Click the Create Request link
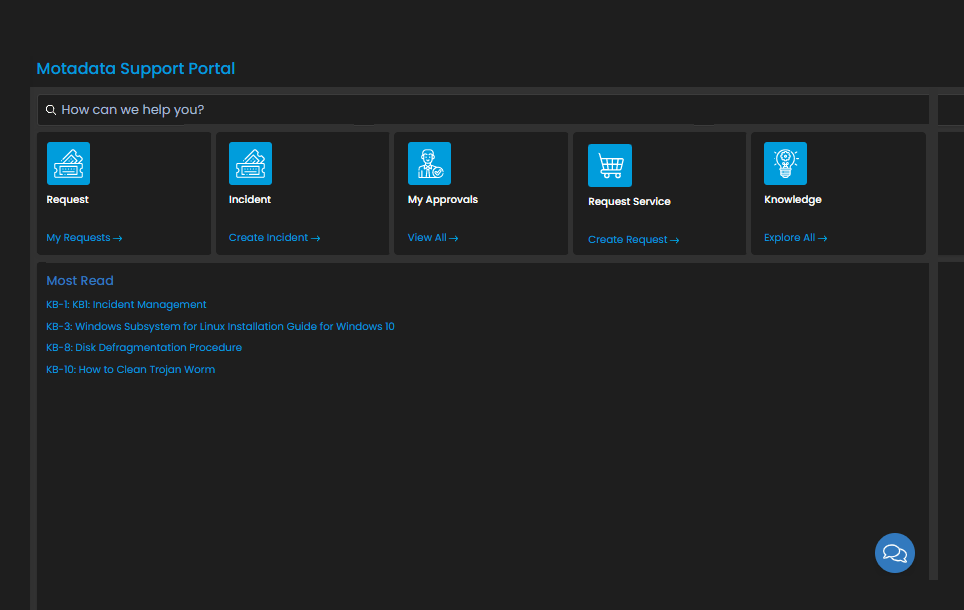This screenshot has width=964, height=610. pos(633,239)
